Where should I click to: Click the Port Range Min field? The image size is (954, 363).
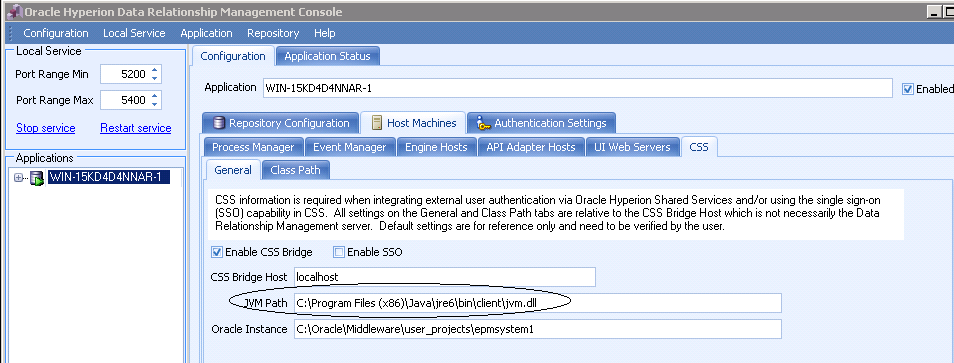coord(125,74)
